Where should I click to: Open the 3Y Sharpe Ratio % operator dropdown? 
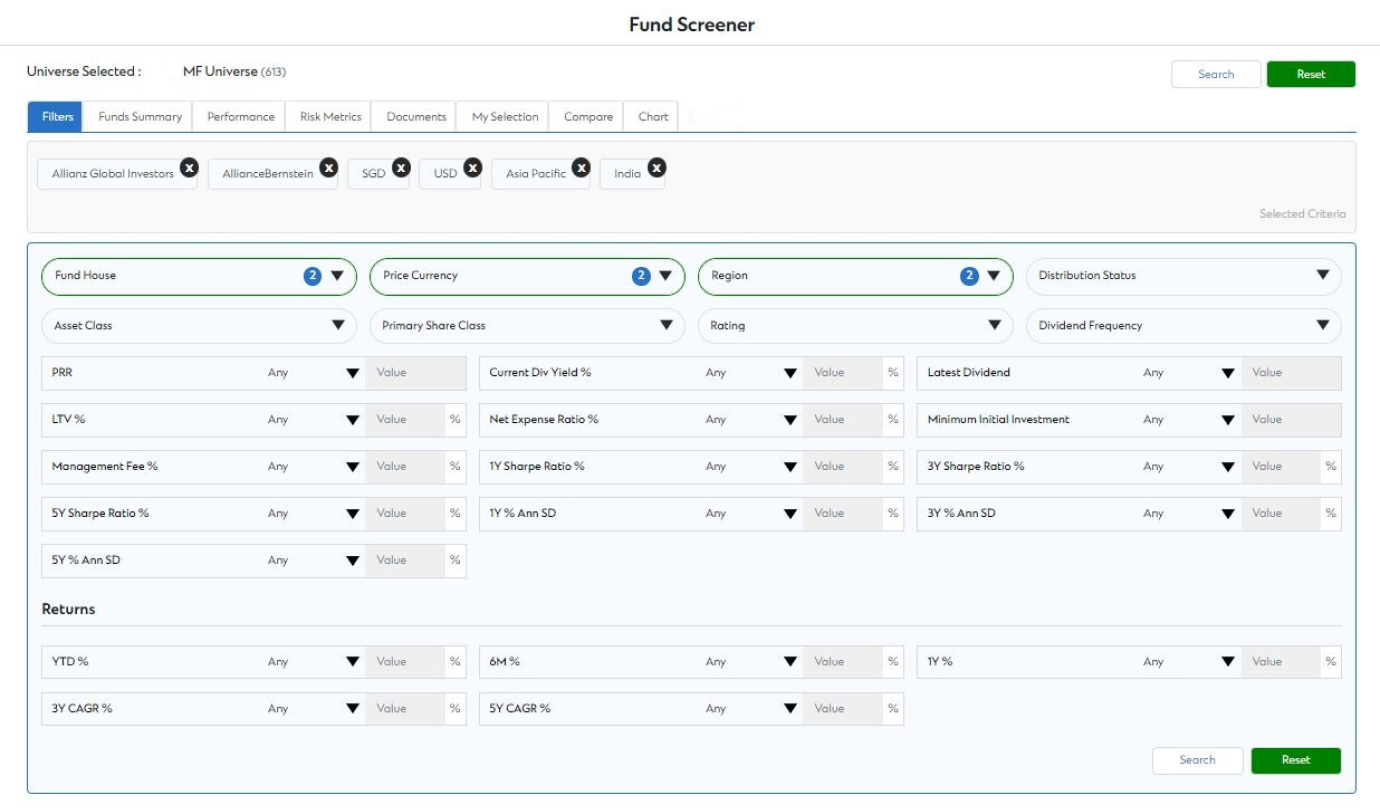pos(1188,467)
